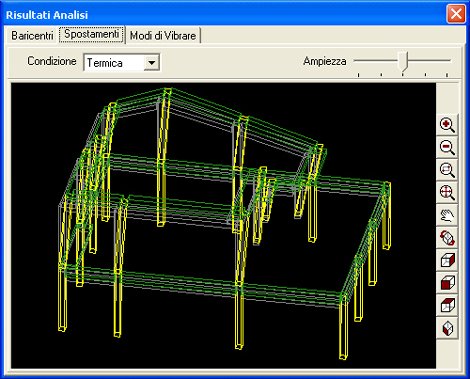Switch to cube view with top face red
Image resolution: width=470 pixels, height=379 pixels.
click(x=447, y=306)
